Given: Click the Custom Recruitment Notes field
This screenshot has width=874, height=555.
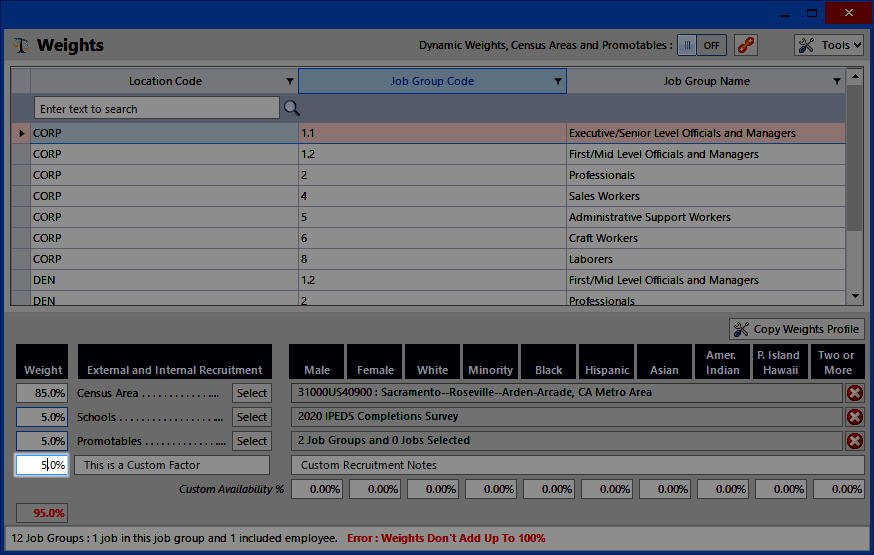Looking at the screenshot, I should coord(576,465).
